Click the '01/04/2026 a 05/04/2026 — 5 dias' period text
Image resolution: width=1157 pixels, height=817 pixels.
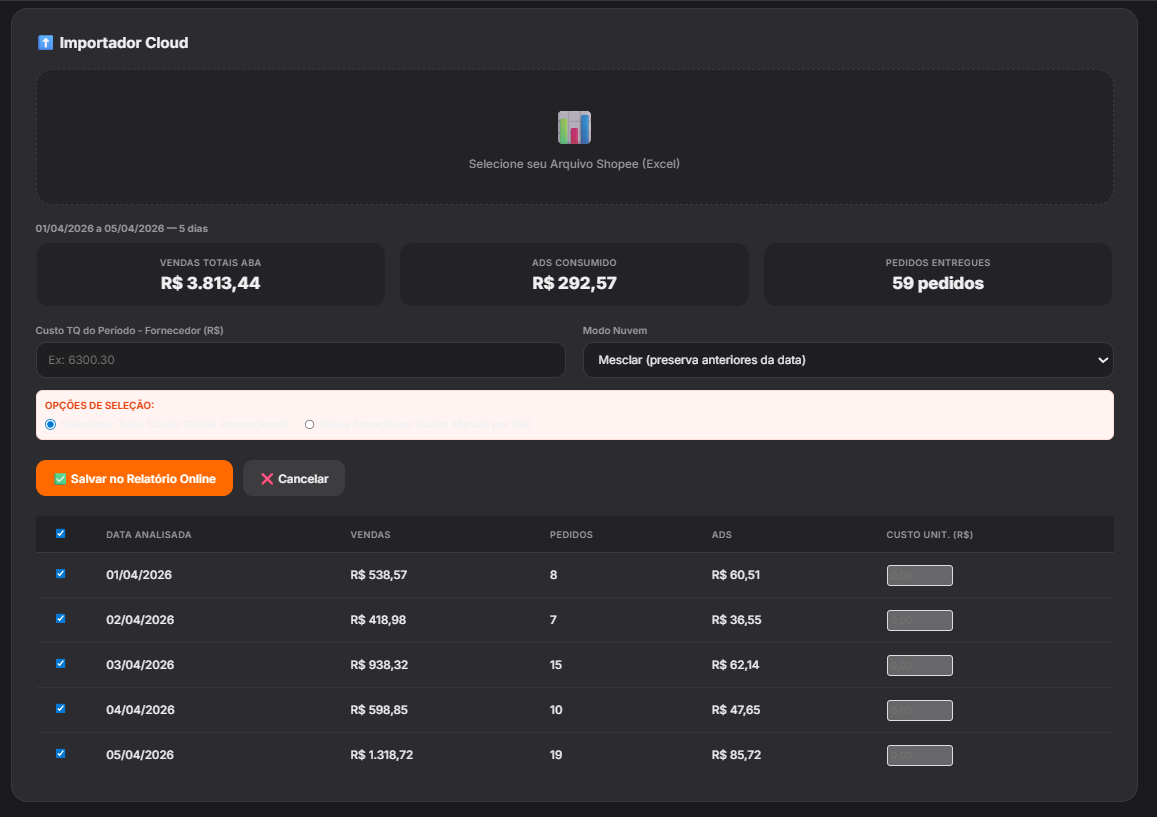tap(122, 229)
